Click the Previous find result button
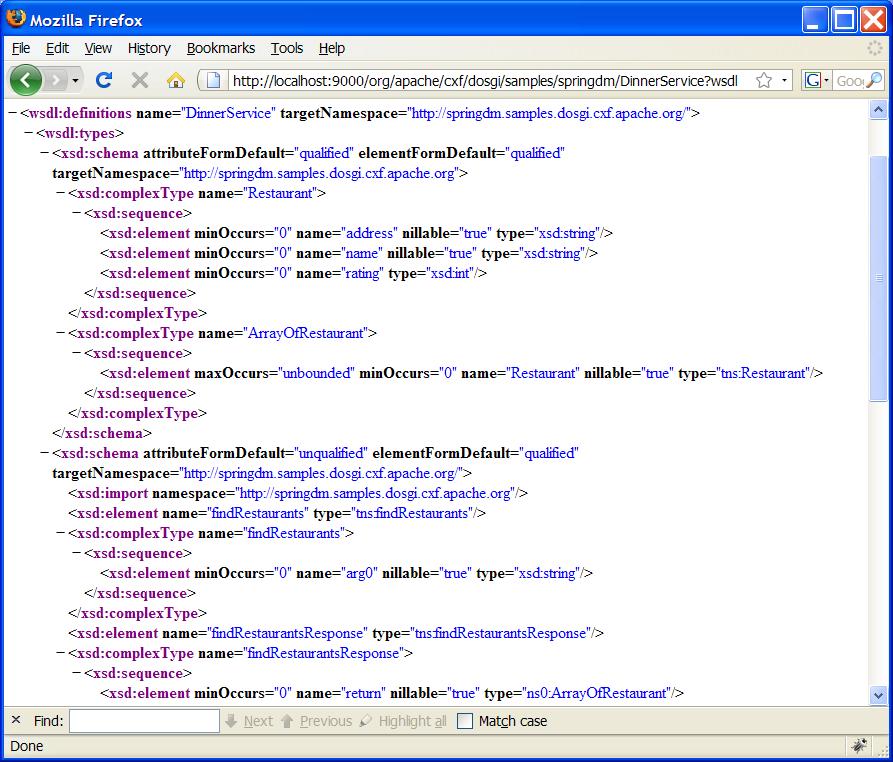893x762 pixels. pyautogui.click(x=316, y=721)
